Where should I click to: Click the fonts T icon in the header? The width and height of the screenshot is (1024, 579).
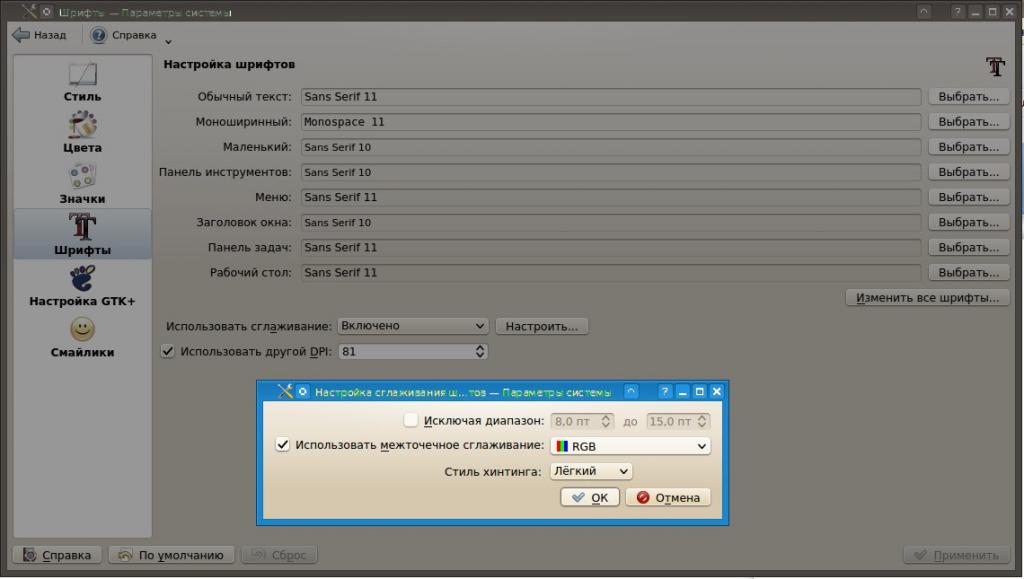(x=995, y=66)
